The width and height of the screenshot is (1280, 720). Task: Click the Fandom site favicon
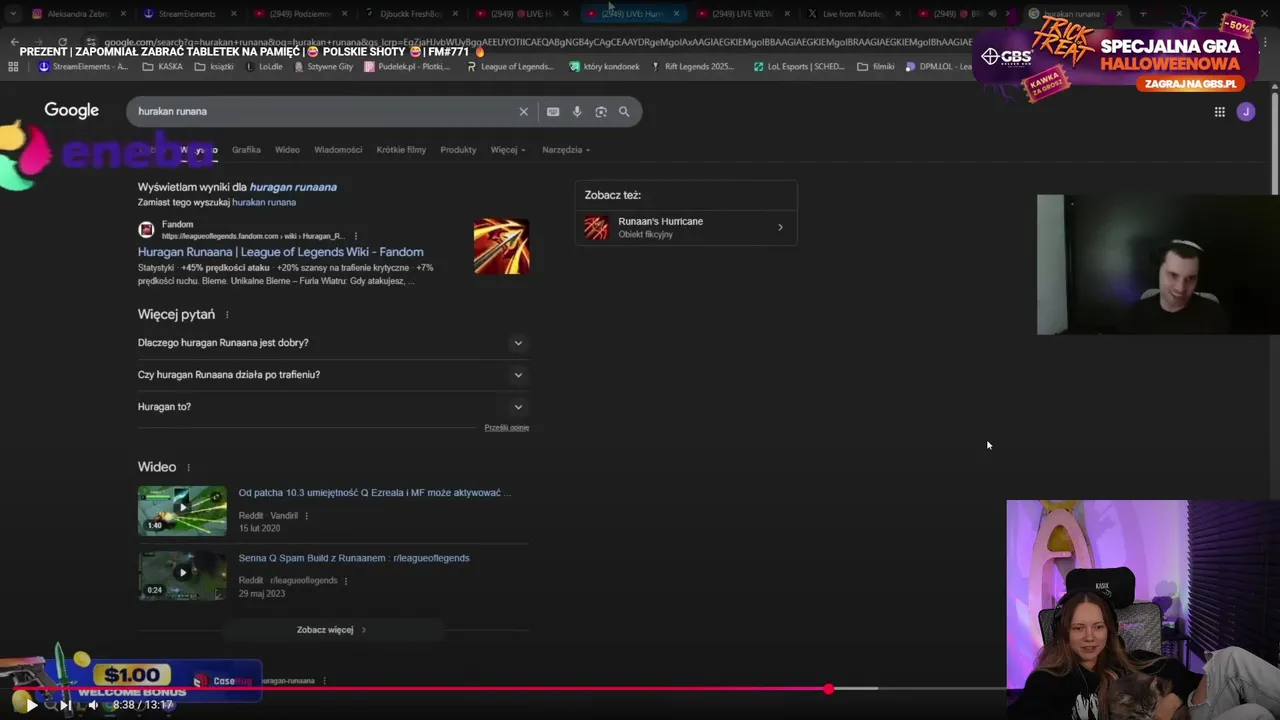click(x=146, y=229)
